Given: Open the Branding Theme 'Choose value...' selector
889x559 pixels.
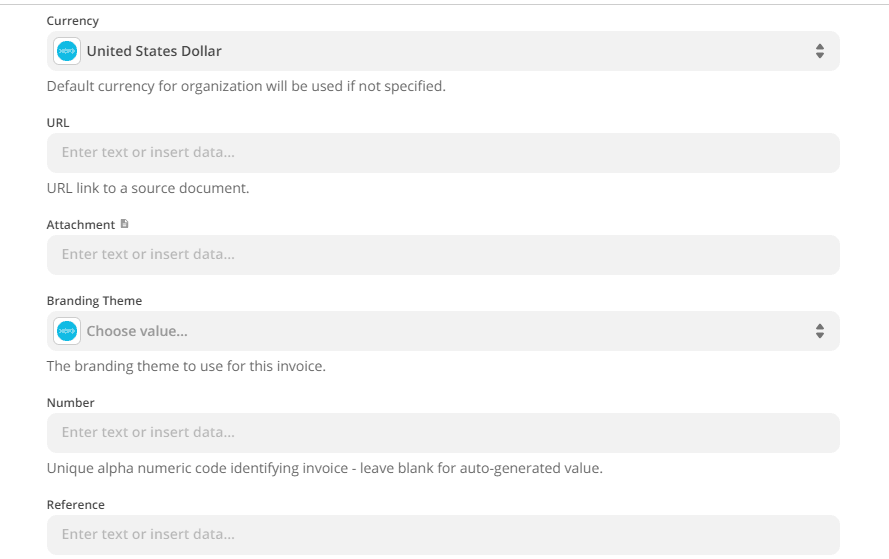Looking at the screenshot, I should point(137,331).
